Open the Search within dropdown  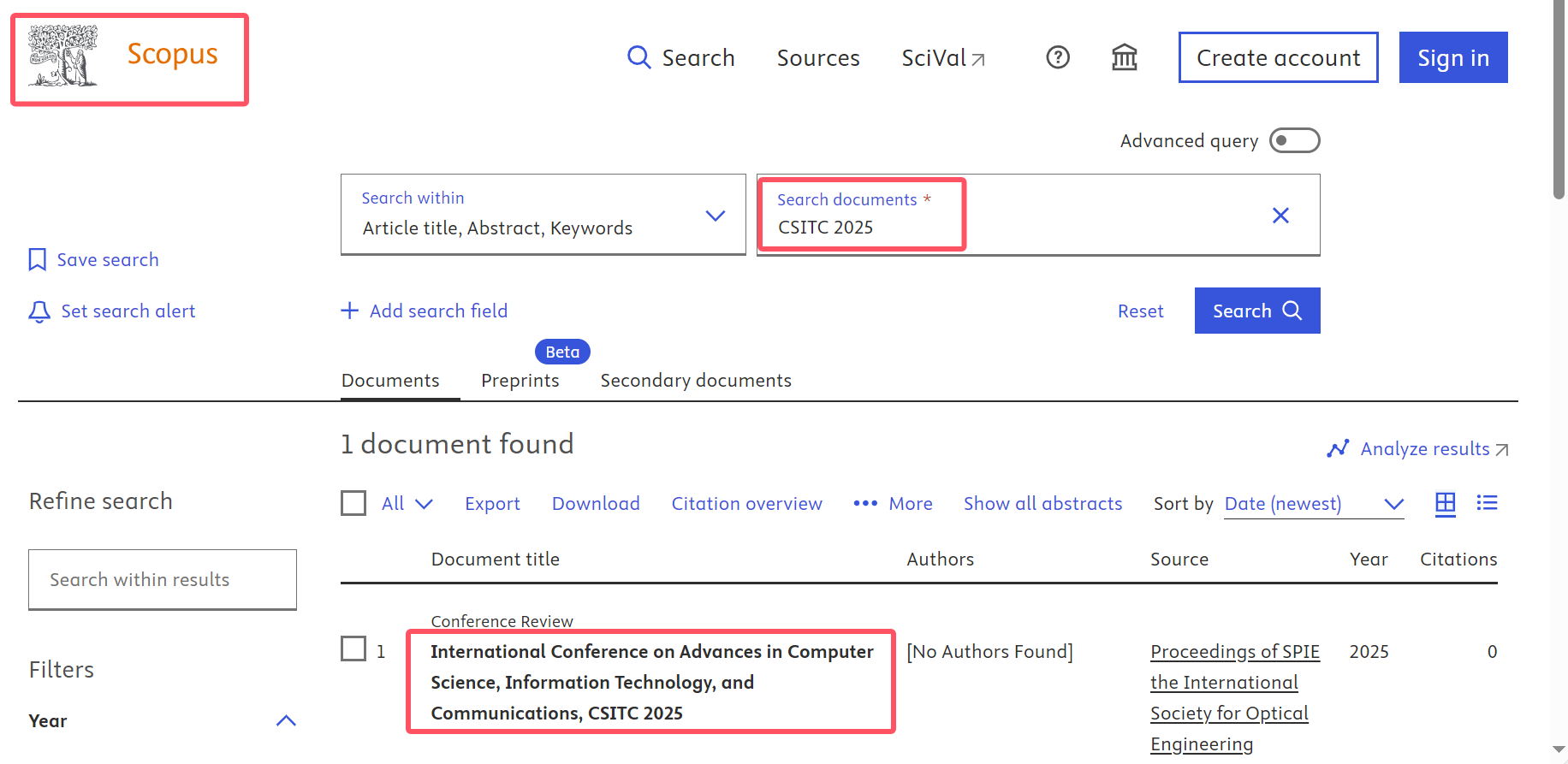point(543,215)
